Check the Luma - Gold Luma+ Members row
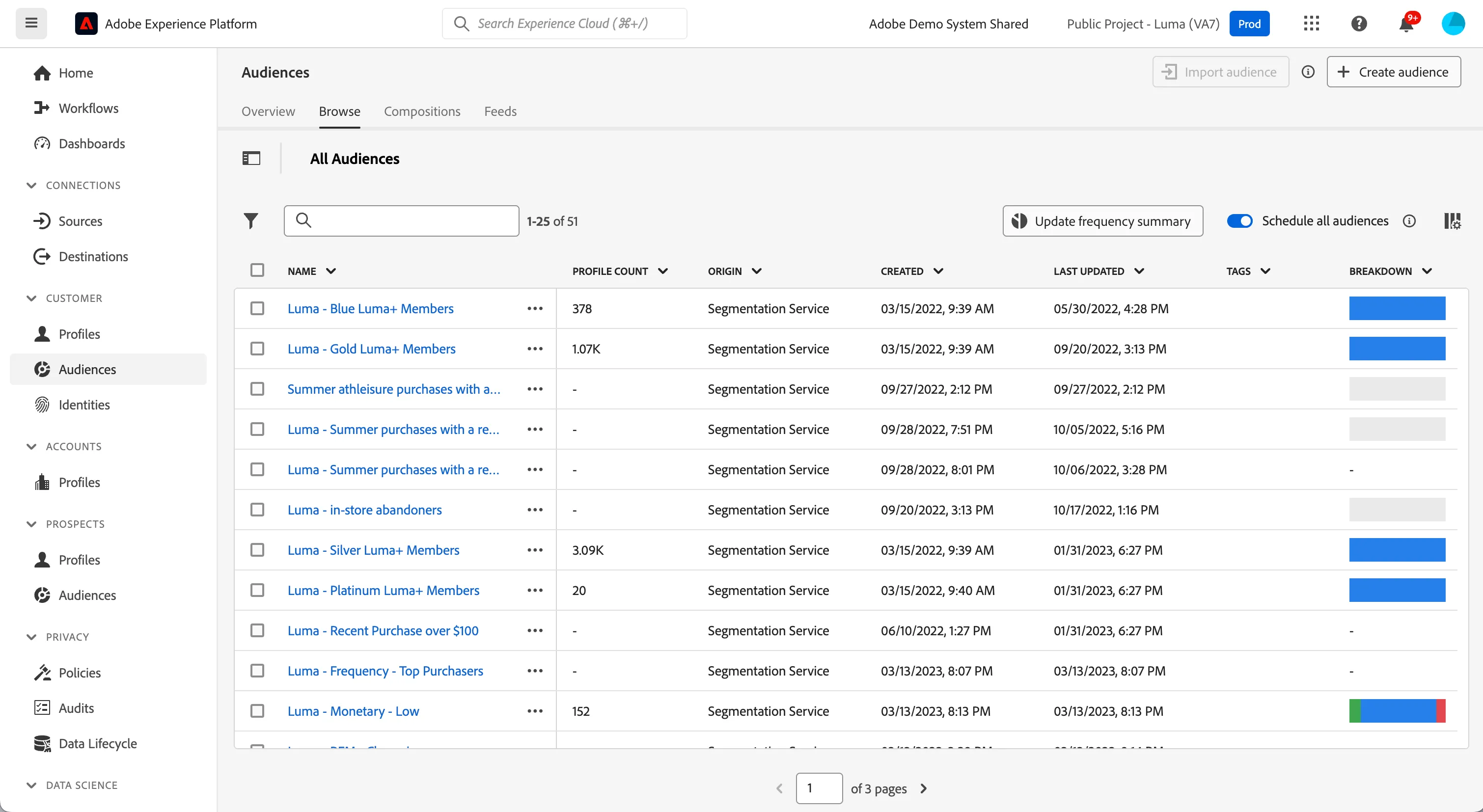 pyautogui.click(x=257, y=349)
